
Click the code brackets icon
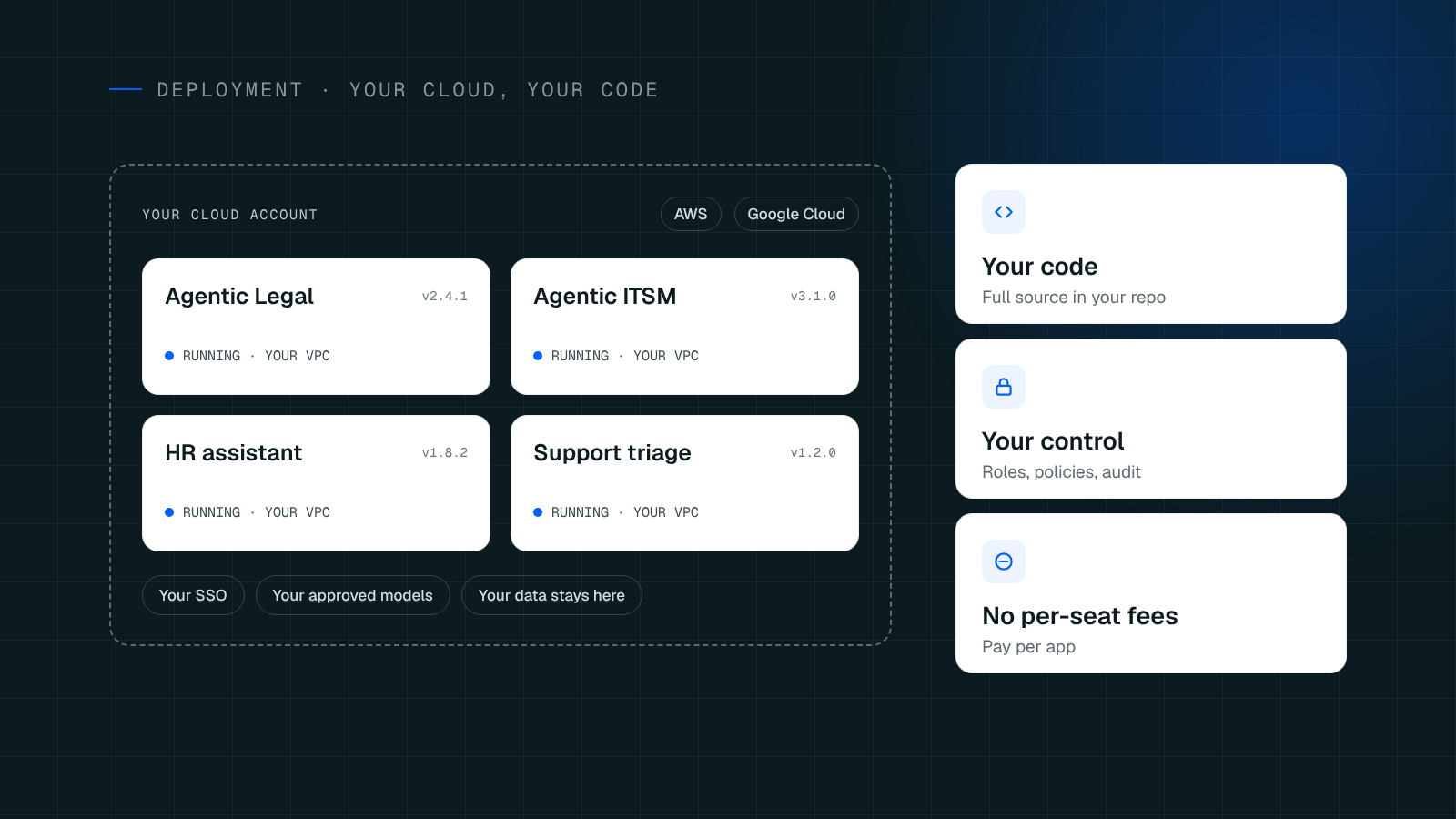coord(1004,212)
